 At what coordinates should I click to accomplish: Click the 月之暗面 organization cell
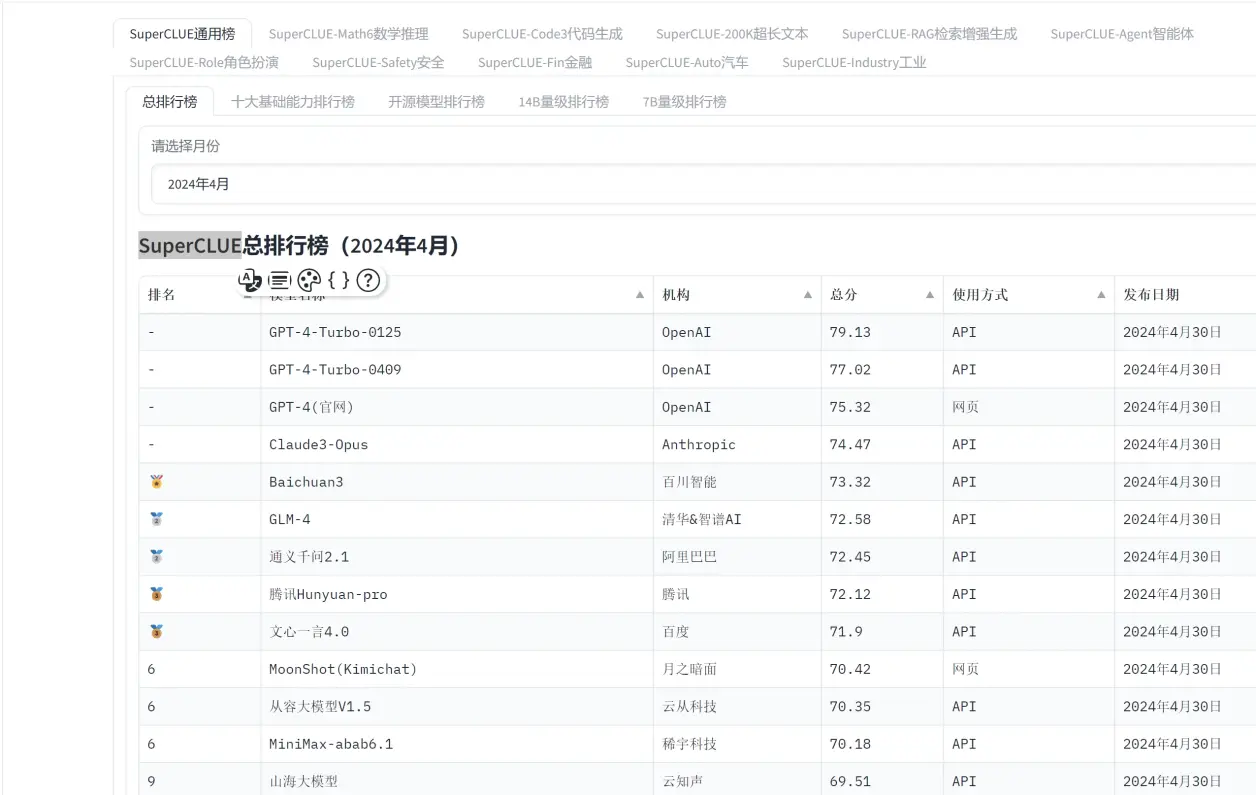[x=737, y=669]
